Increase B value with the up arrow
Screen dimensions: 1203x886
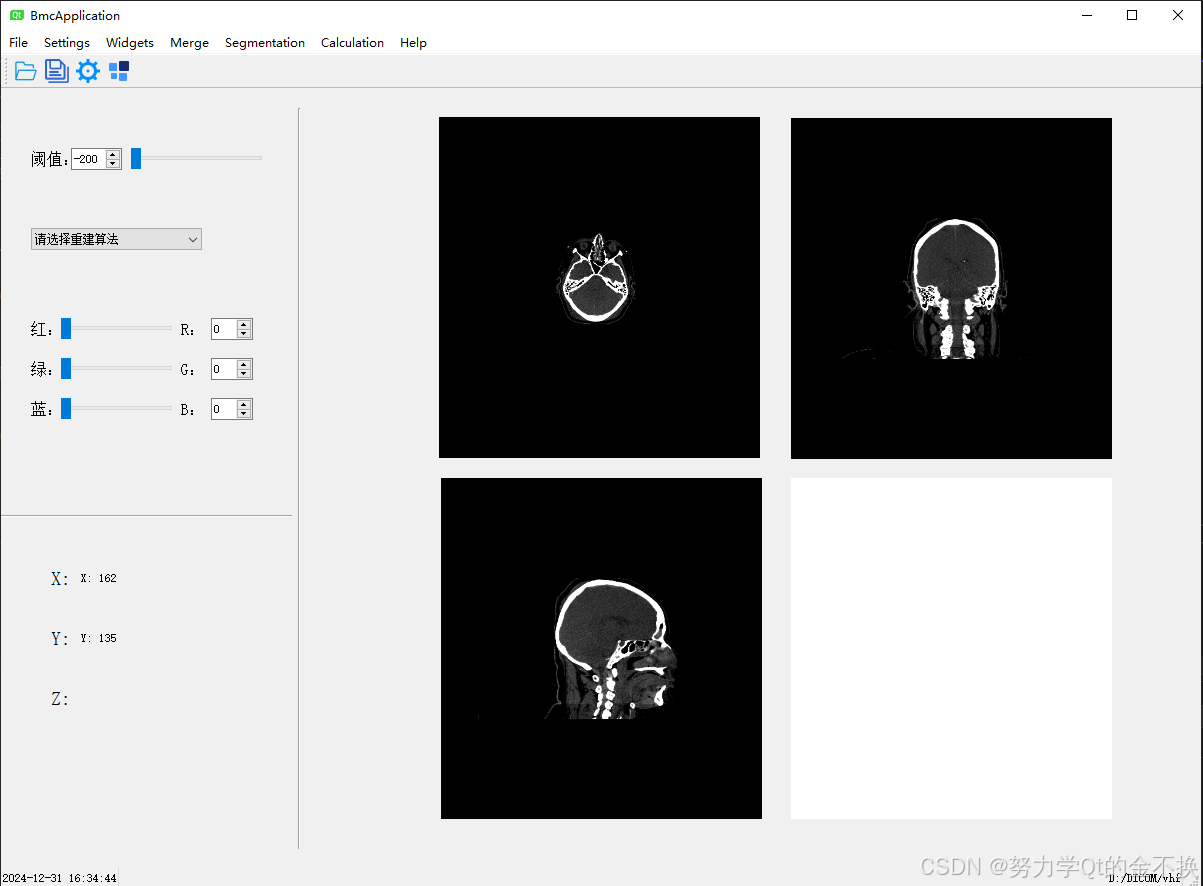click(x=244, y=404)
